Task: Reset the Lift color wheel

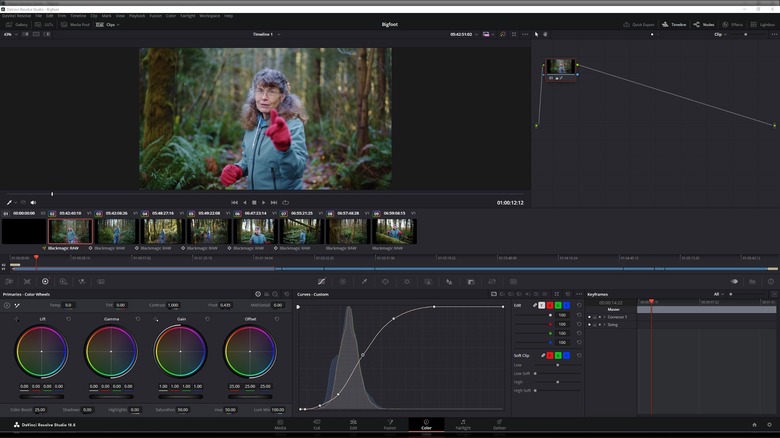Action: tap(68, 319)
